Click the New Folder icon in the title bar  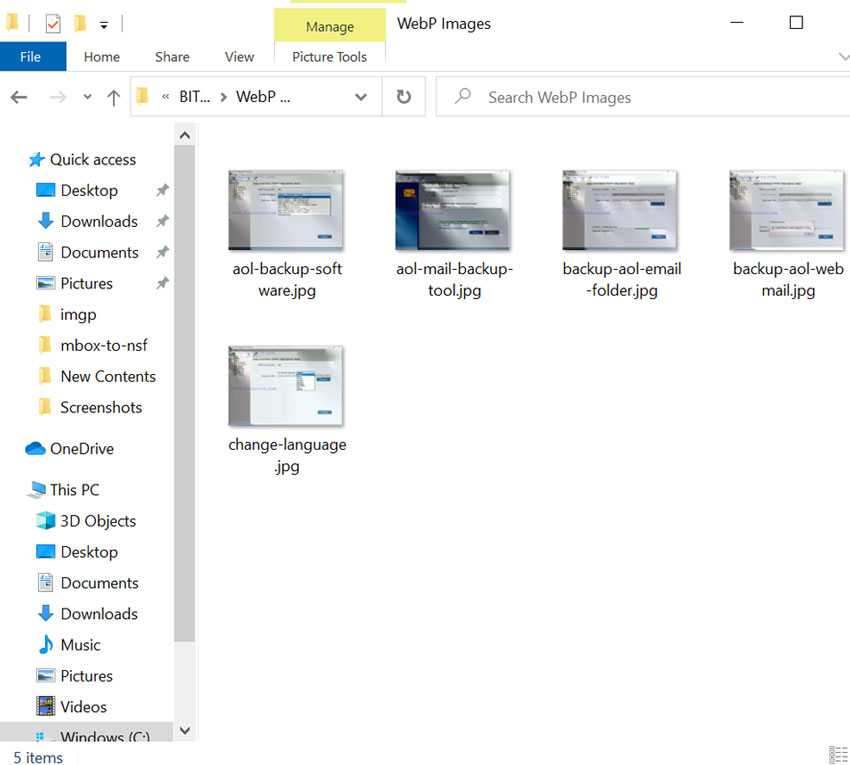[x=80, y=23]
